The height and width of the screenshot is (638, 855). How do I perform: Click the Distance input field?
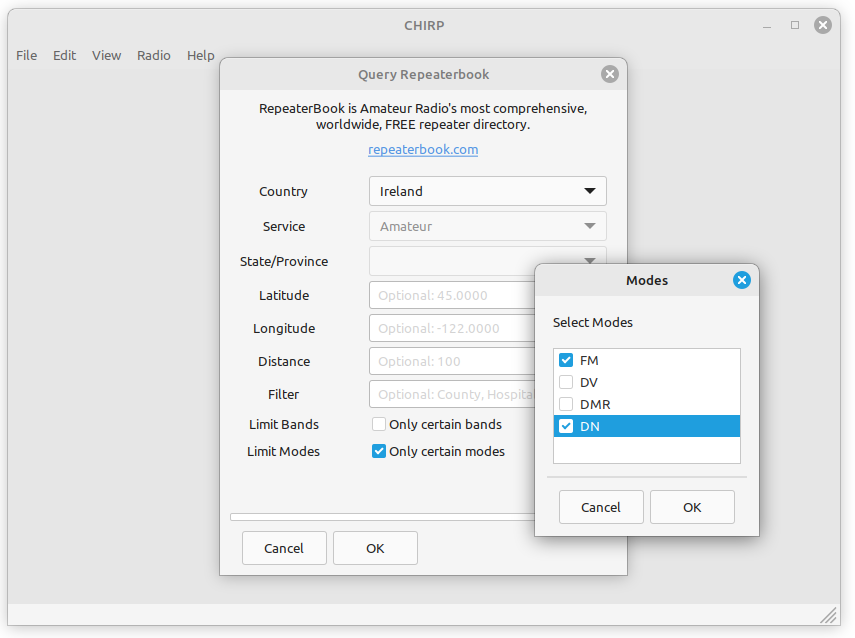coord(452,361)
